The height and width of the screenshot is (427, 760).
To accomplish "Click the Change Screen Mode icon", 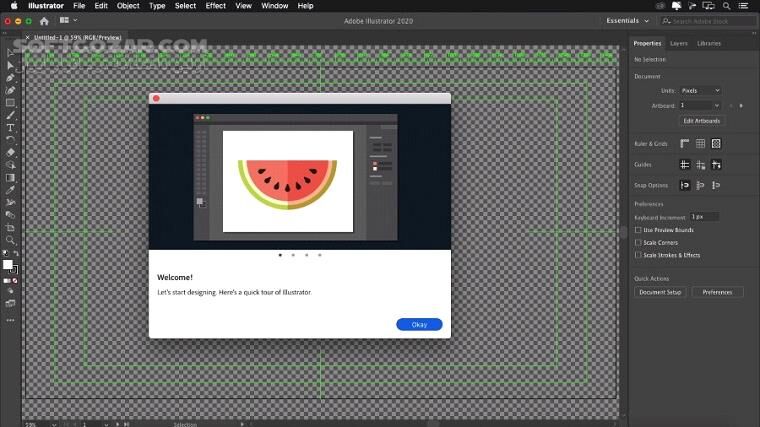I will [10, 303].
